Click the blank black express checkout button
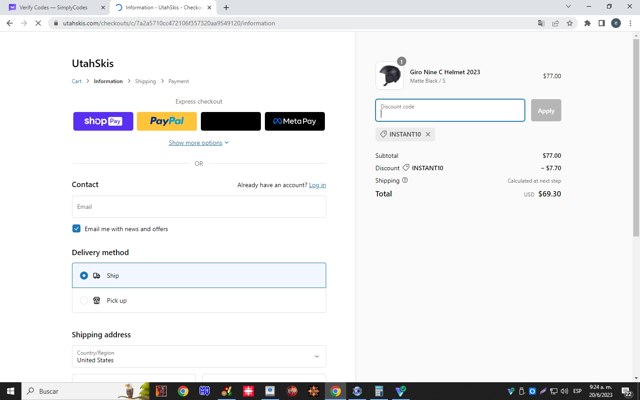Viewport: 640px width, 400px height. (x=231, y=121)
